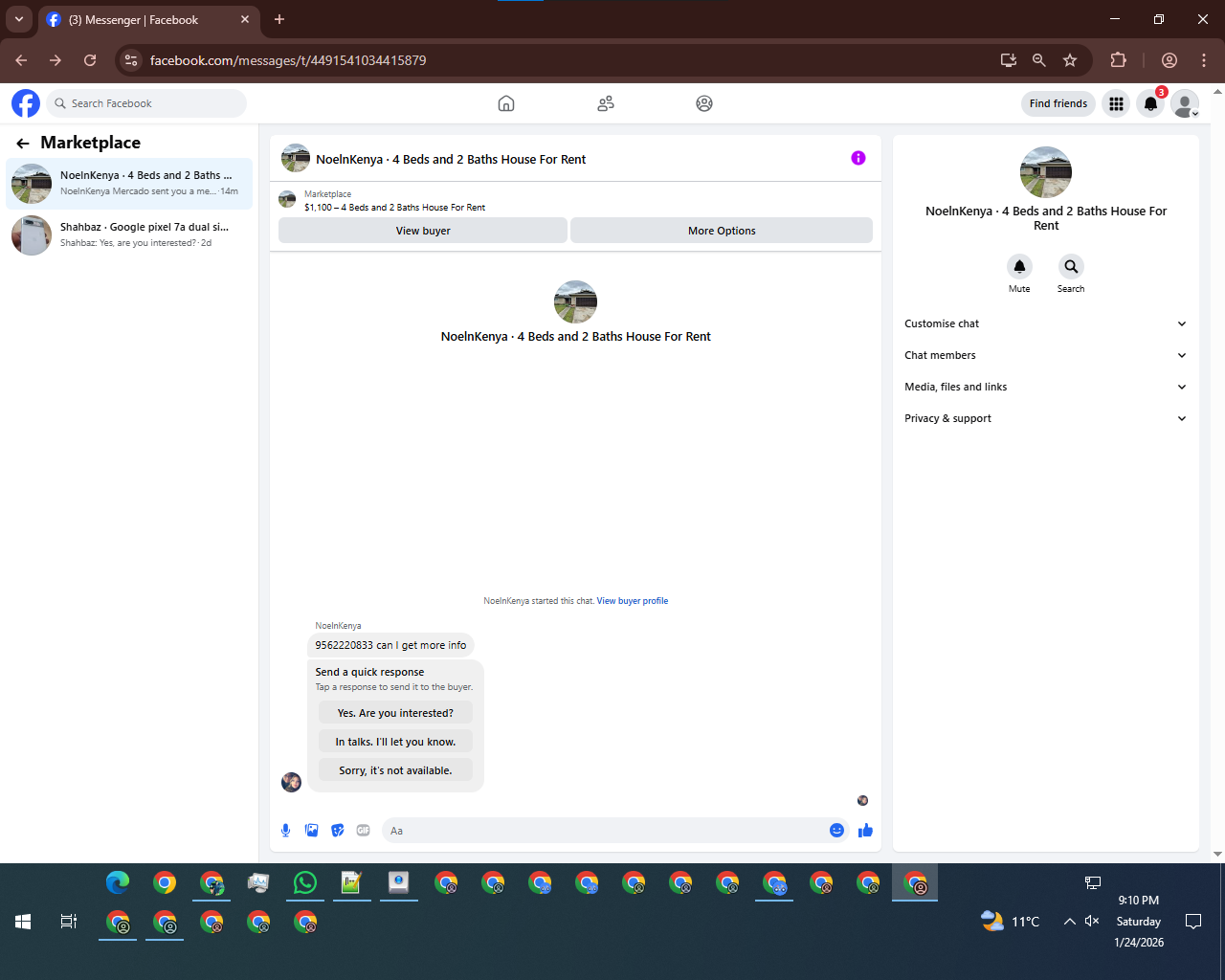
Task: Click the large listing photo in info panel
Action: coord(1046,172)
